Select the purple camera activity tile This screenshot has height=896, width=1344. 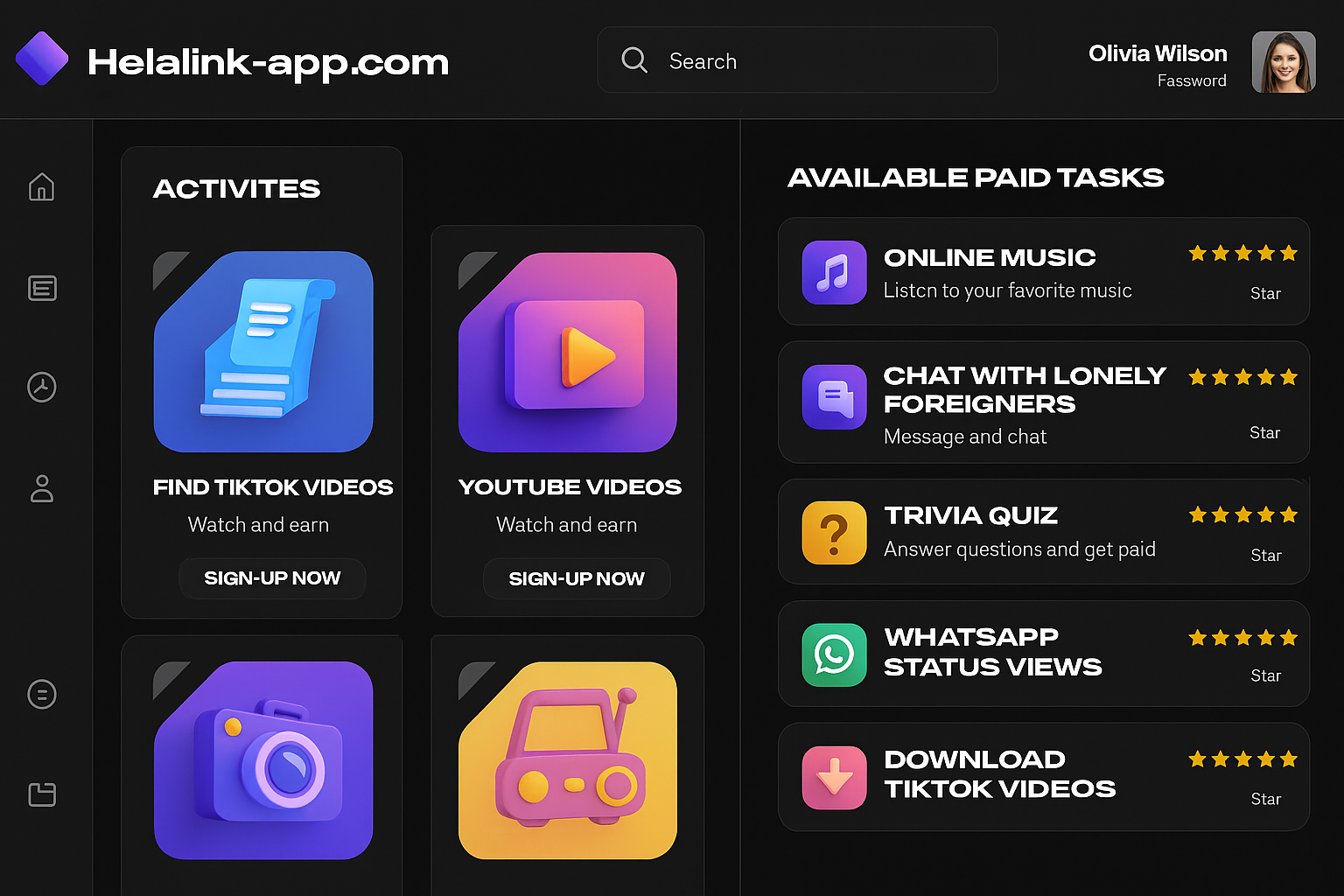tap(263, 759)
